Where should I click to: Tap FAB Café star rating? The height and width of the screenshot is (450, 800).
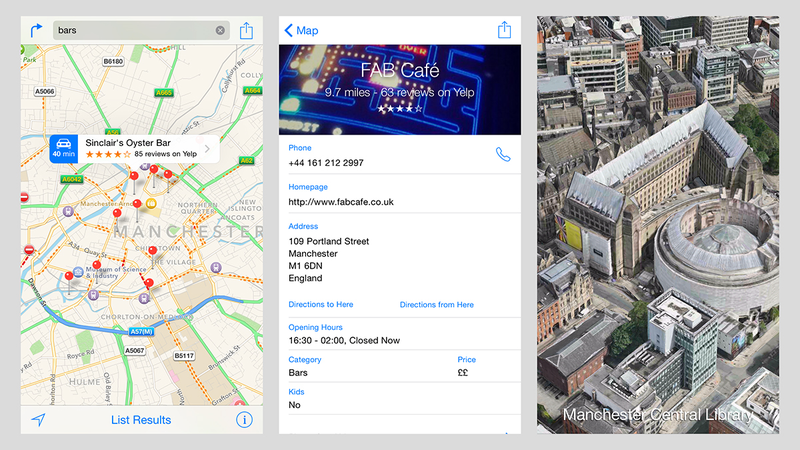pyautogui.click(x=399, y=109)
